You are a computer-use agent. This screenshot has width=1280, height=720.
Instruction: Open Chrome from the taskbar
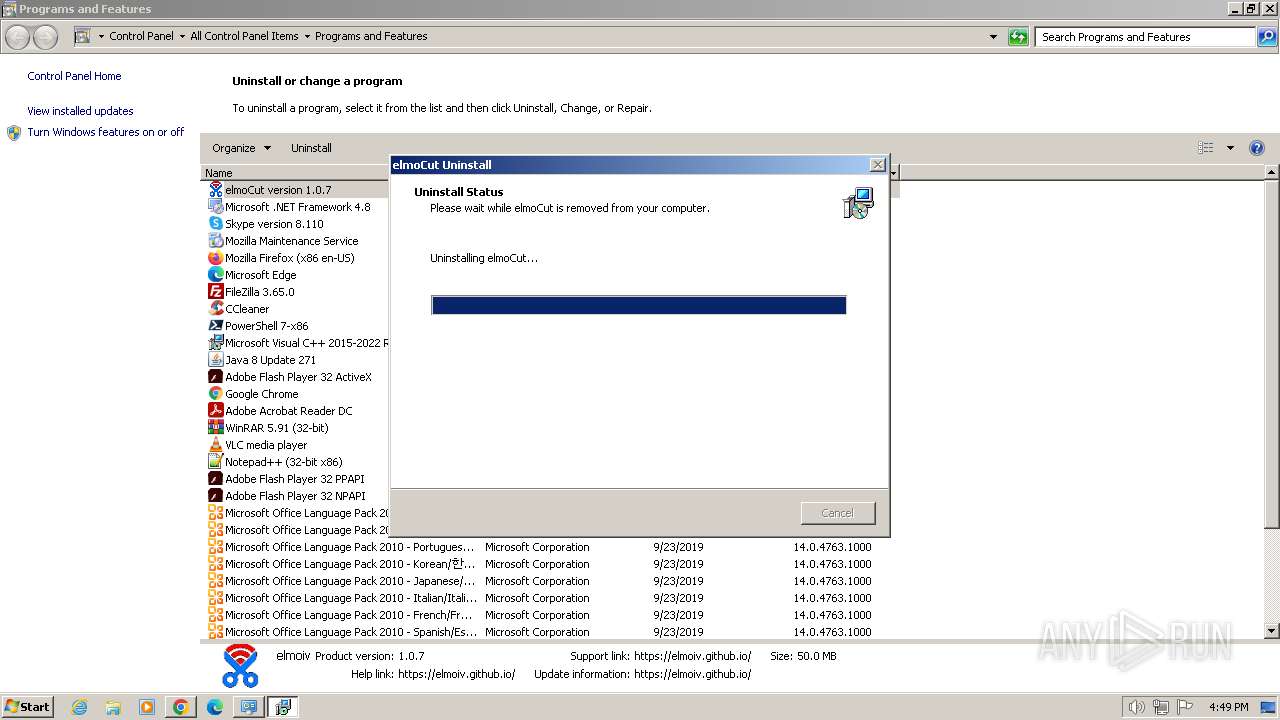point(180,707)
